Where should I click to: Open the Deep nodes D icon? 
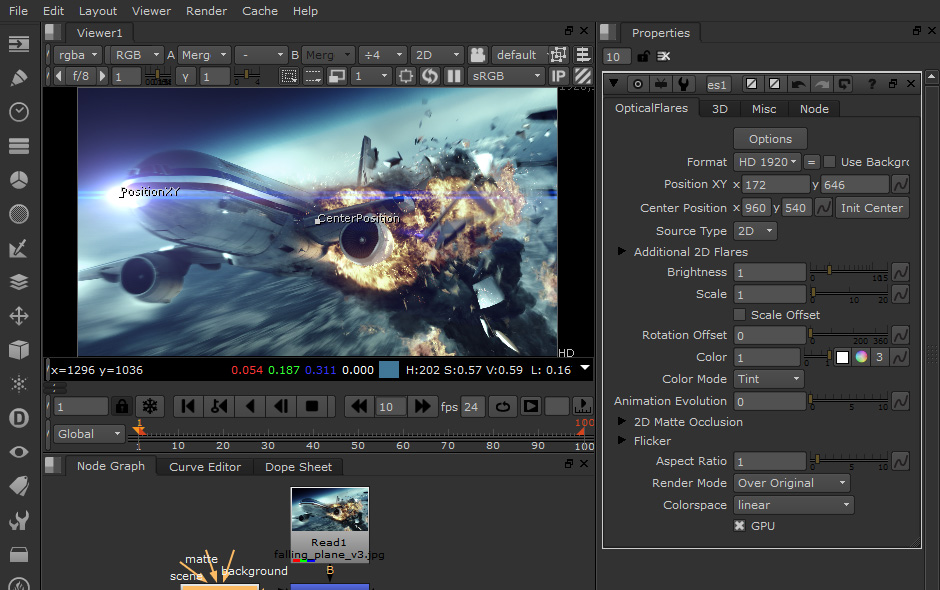[19, 418]
